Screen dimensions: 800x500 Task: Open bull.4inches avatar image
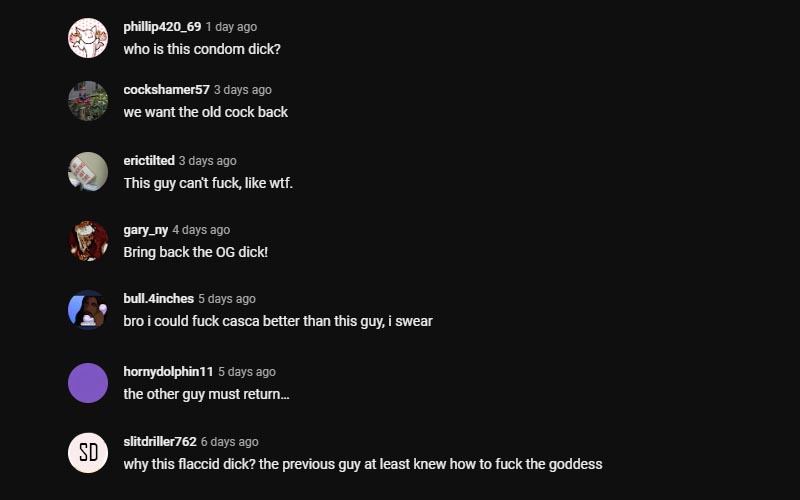[x=88, y=310]
